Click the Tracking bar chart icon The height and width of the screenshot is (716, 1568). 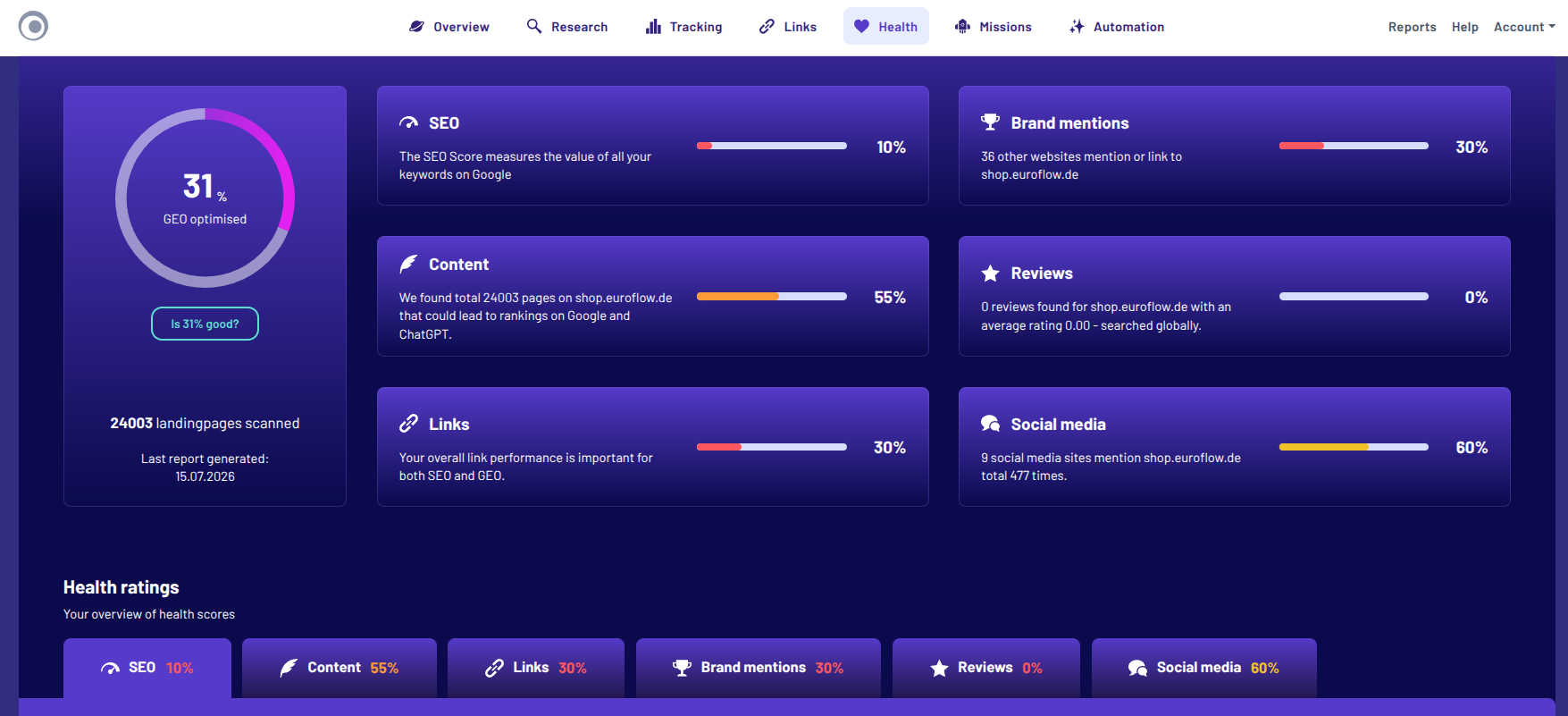click(x=653, y=26)
